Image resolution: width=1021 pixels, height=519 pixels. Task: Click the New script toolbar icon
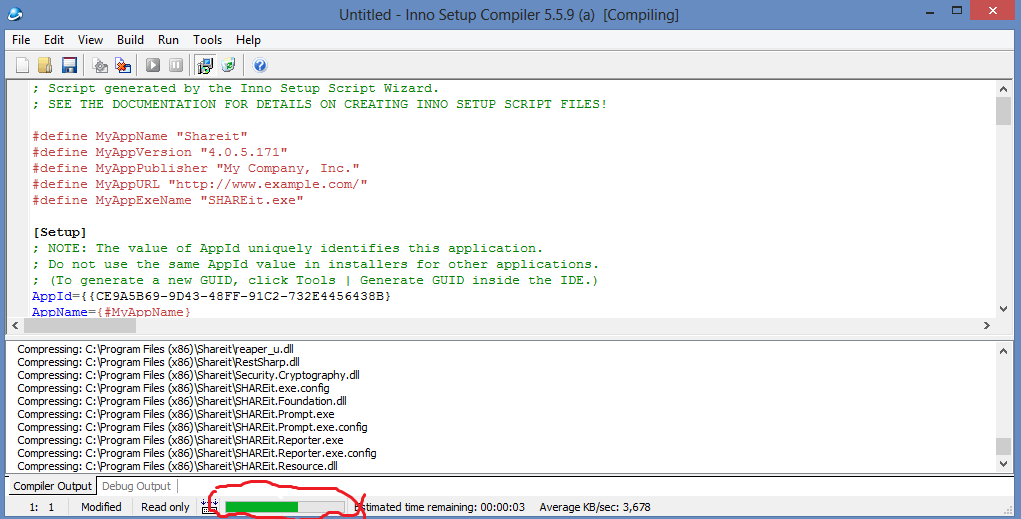[22, 66]
